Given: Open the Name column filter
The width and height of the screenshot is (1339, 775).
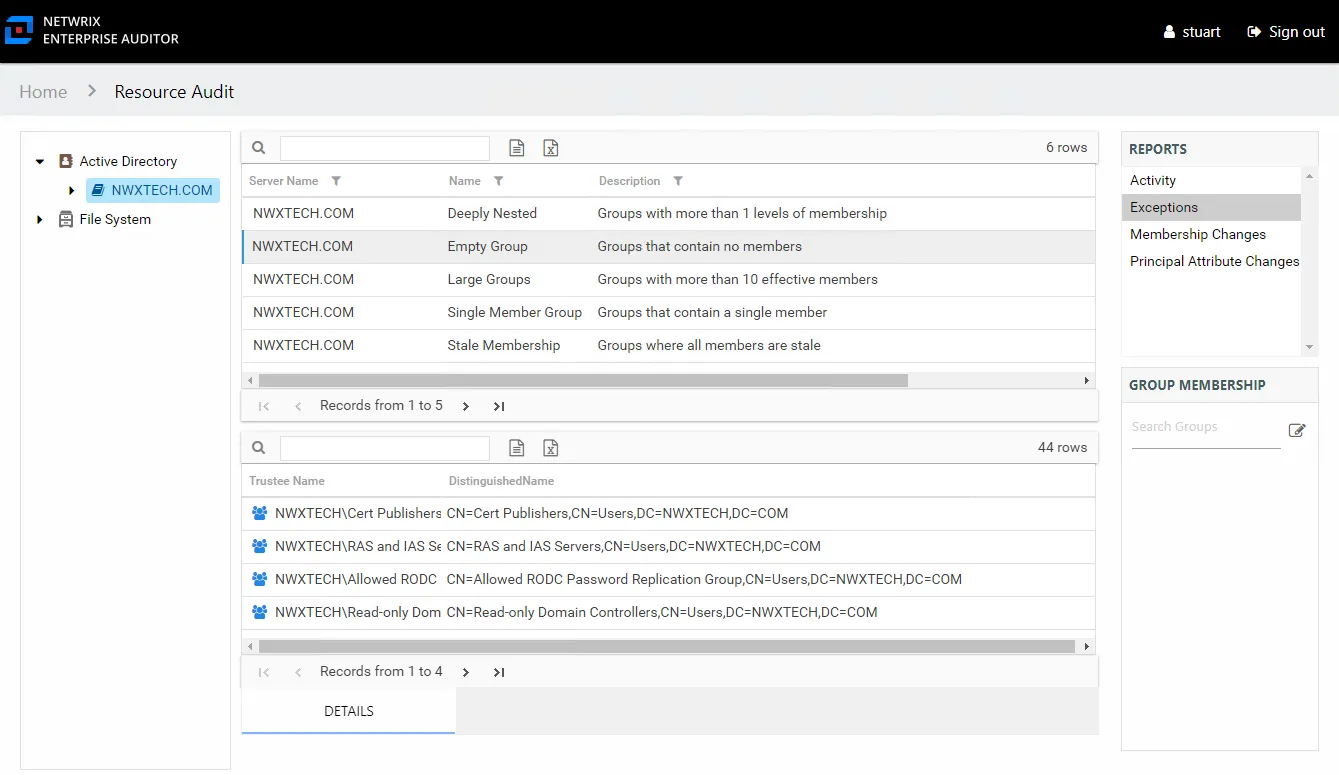Looking at the screenshot, I should click(x=498, y=181).
